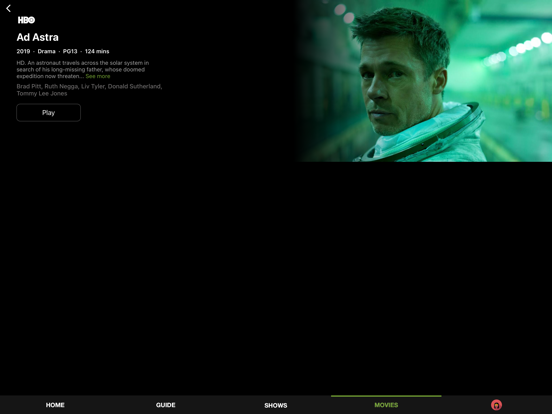The width and height of the screenshot is (552, 414).
Task: Tap the 124 mins runtime
Action: [x=97, y=51]
